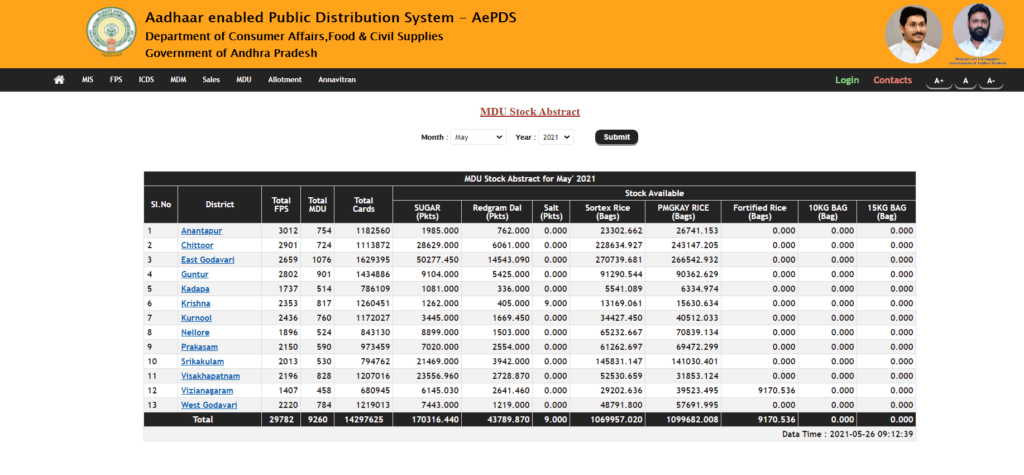
Task: Open the East Godavari district link
Action: [x=208, y=260]
